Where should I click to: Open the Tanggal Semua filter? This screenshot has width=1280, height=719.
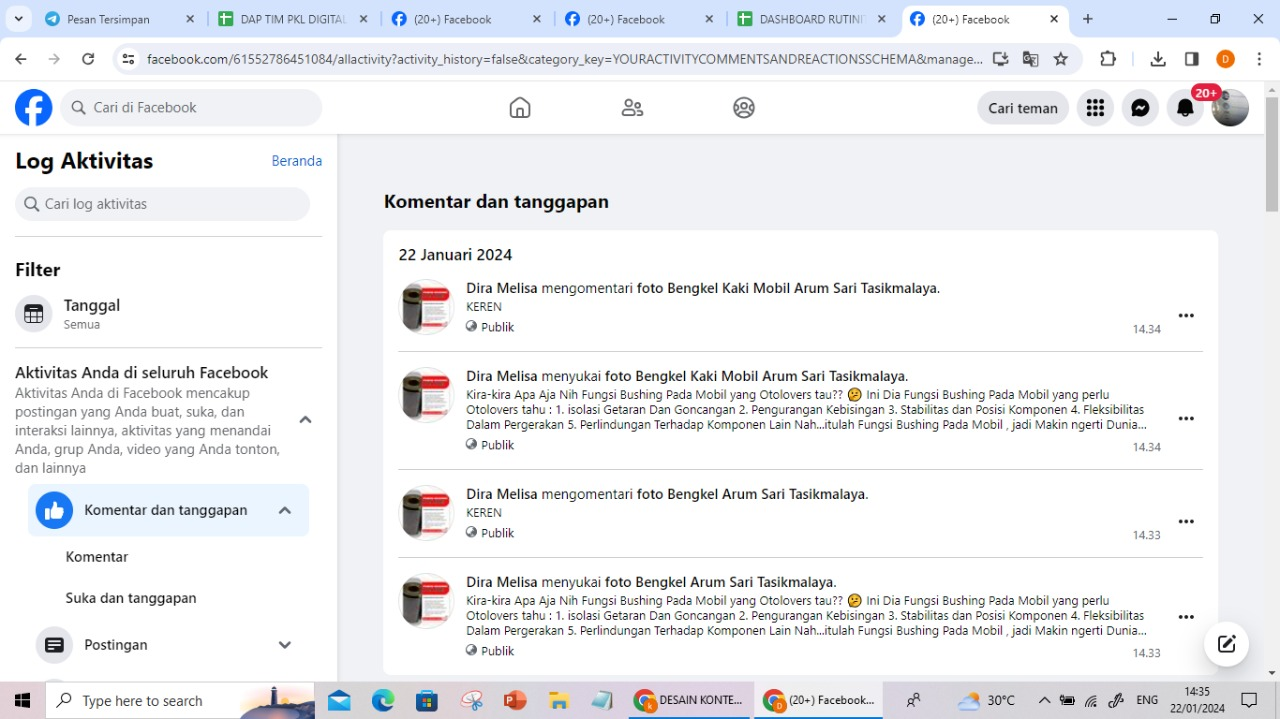tap(168, 314)
